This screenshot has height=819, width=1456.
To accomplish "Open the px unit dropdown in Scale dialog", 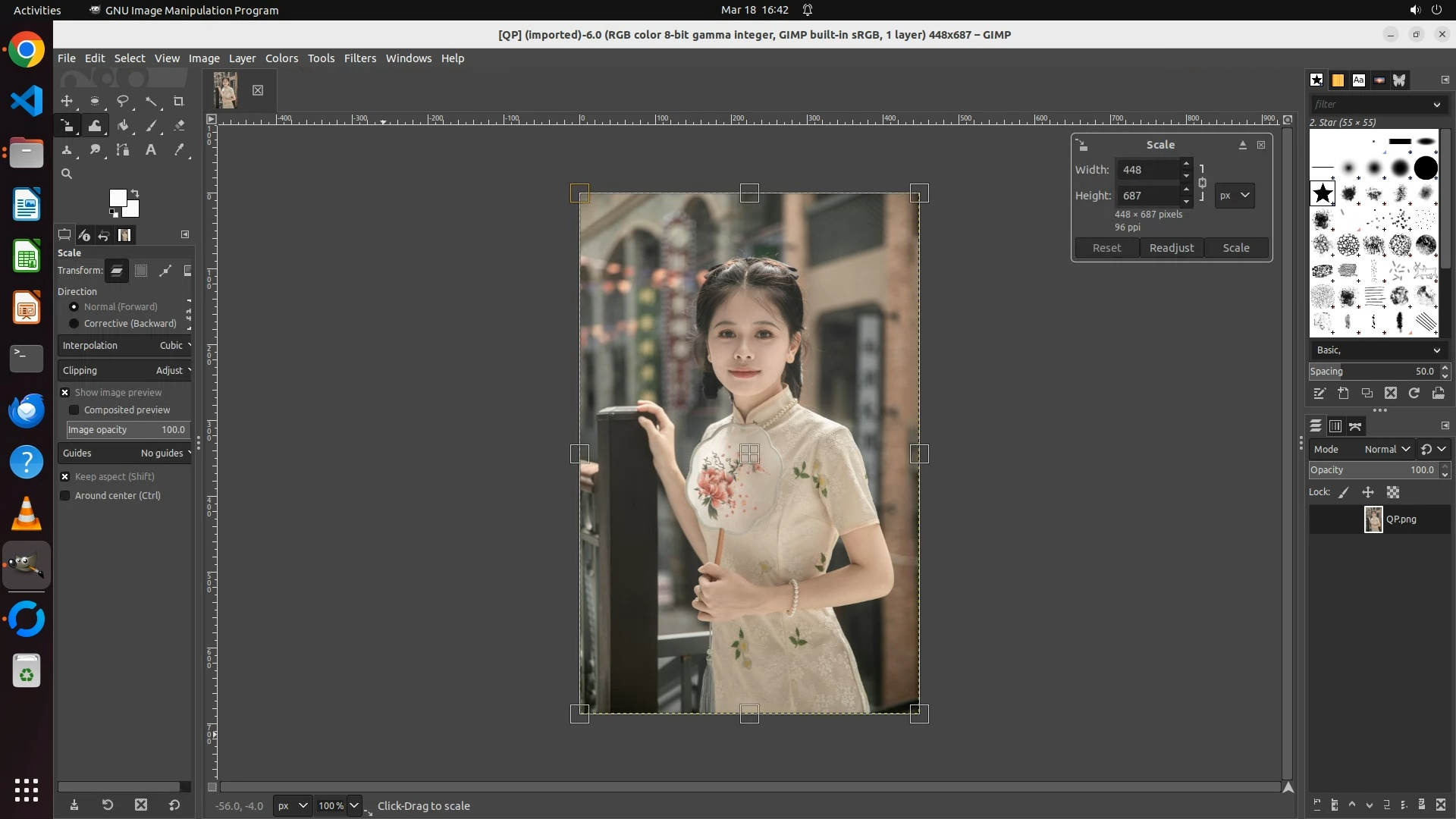I will coord(1234,196).
